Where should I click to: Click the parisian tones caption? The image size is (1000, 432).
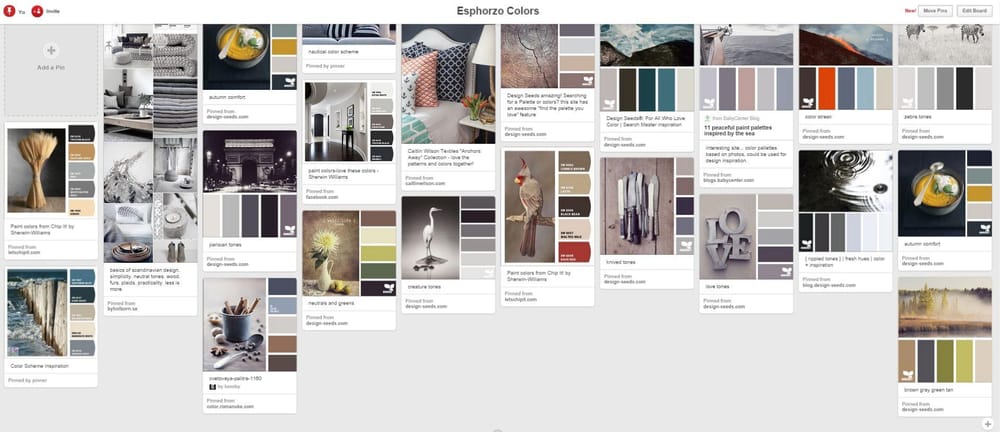(x=225, y=244)
